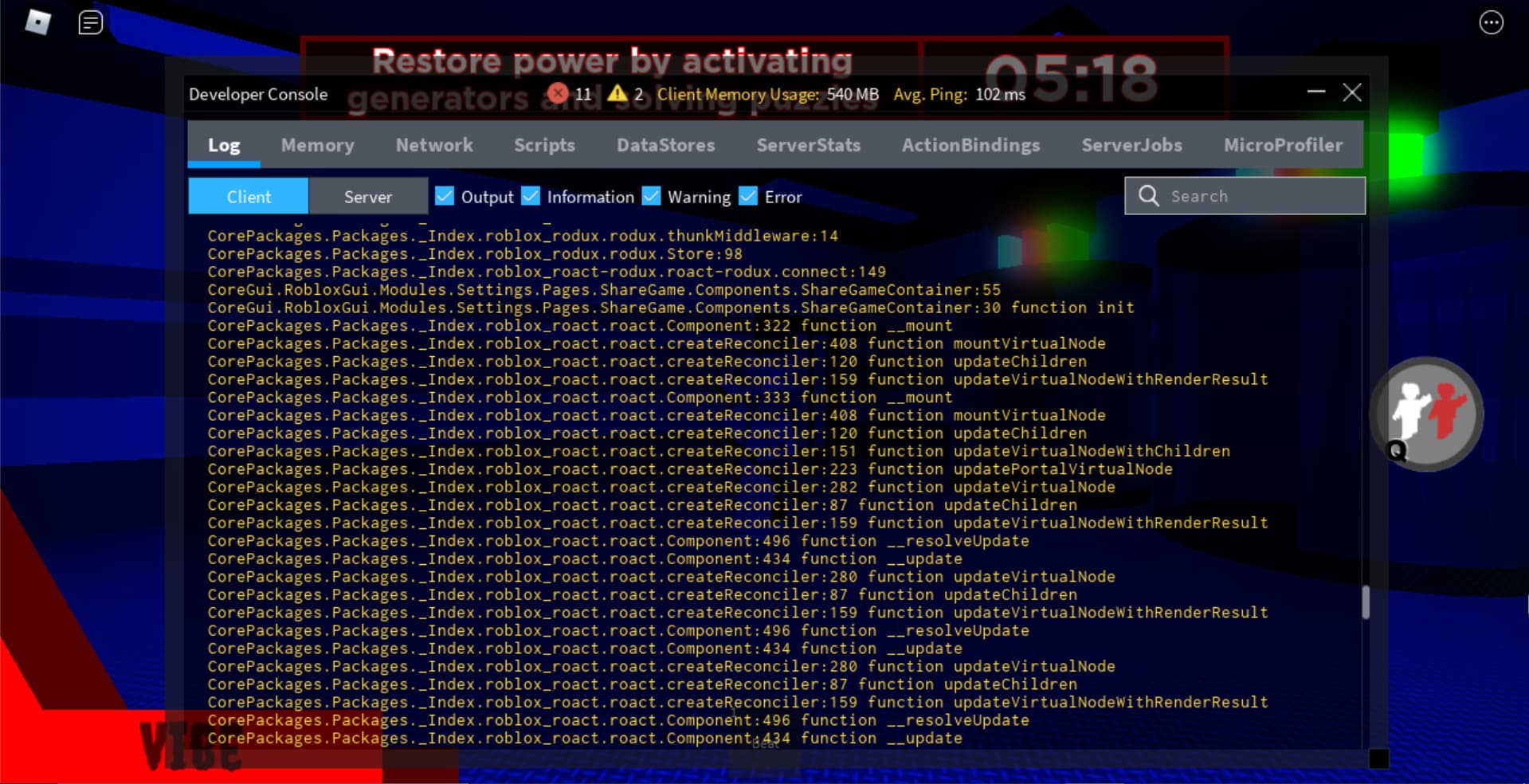Disable the Warning filter checkbox
The height and width of the screenshot is (784, 1529).
click(651, 196)
